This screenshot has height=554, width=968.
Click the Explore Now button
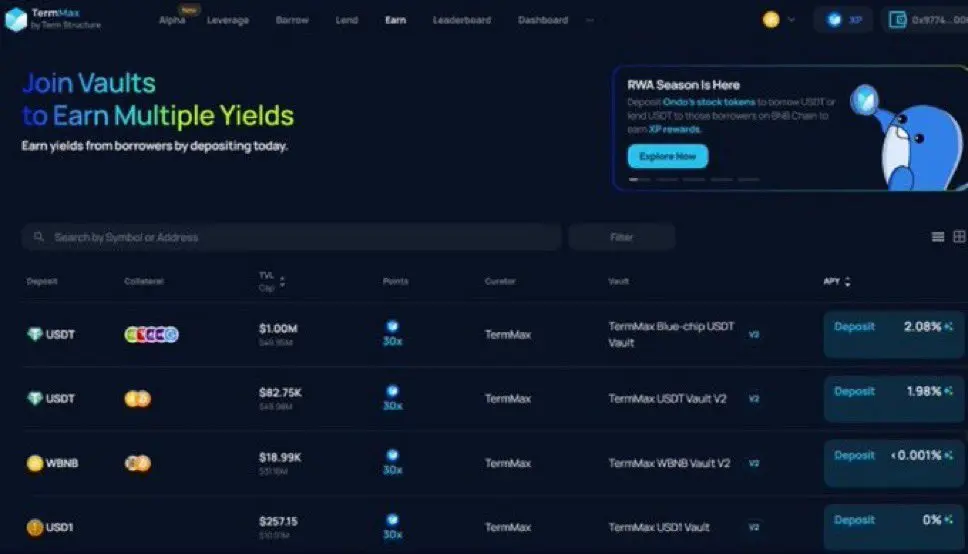point(668,156)
